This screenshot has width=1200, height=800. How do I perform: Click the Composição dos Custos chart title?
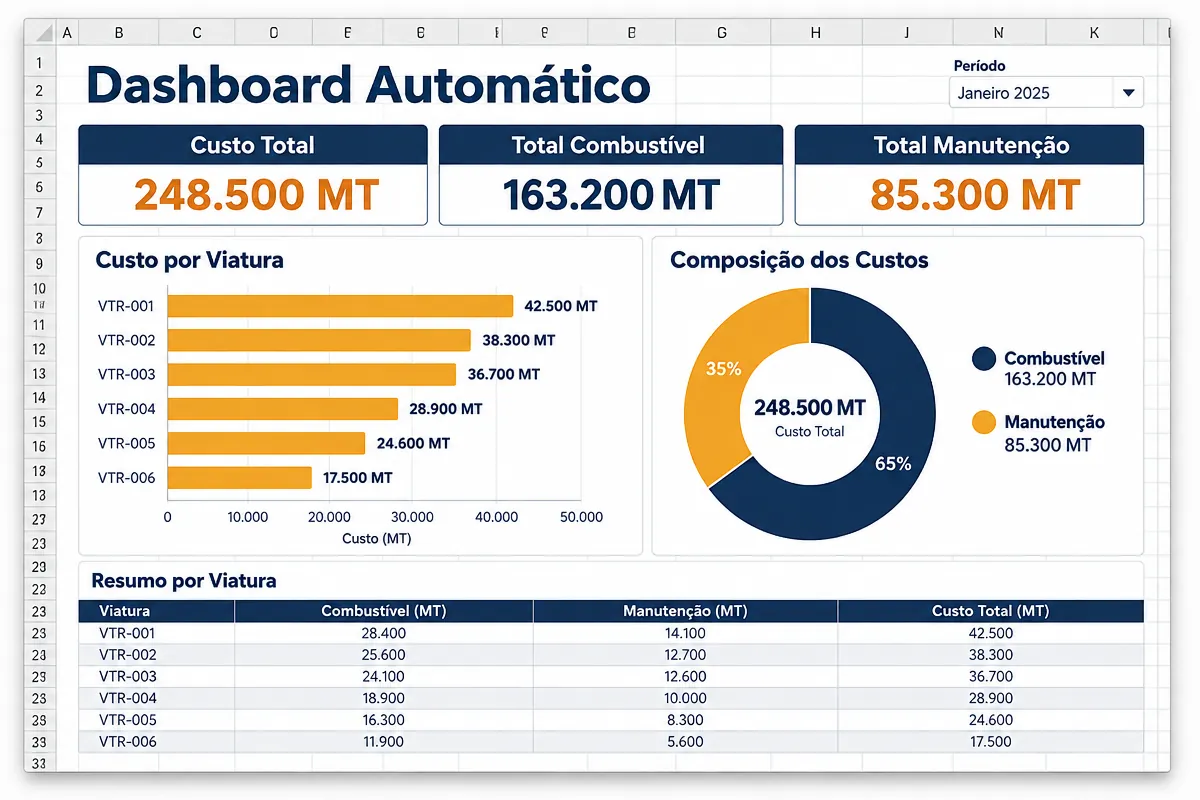point(799,260)
